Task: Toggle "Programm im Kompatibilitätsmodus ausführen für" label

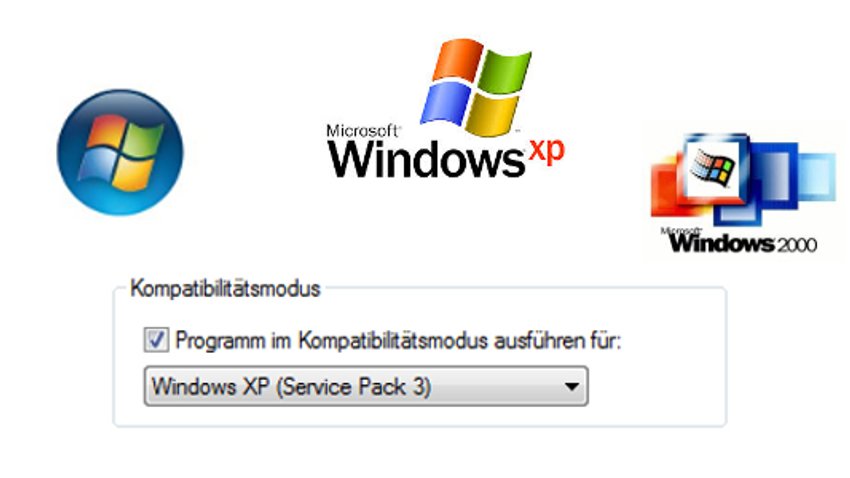Action: tap(398, 341)
